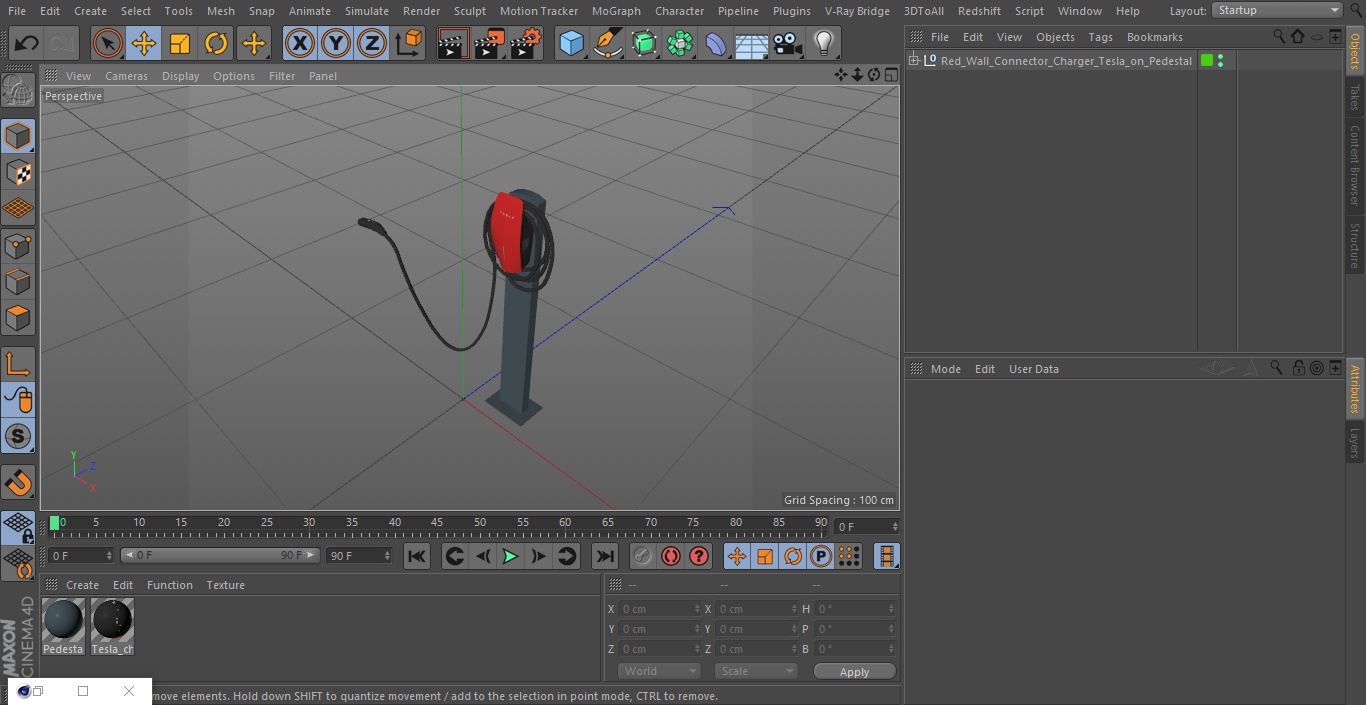The width and height of the screenshot is (1366, 705).
Task: Click the Undo arrow icon
Action: (x=27, y=43)
